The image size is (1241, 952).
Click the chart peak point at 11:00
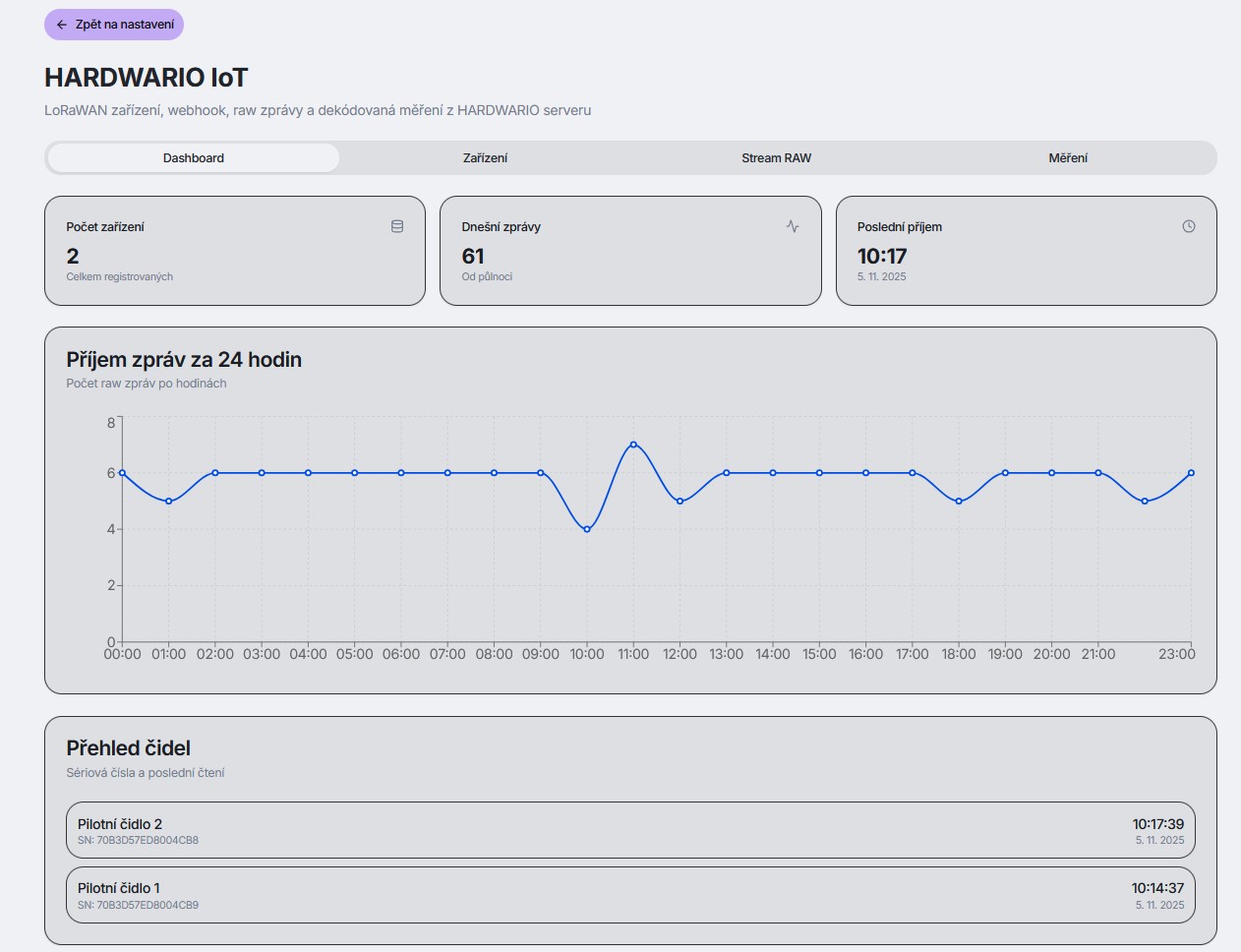click(633, 445)
